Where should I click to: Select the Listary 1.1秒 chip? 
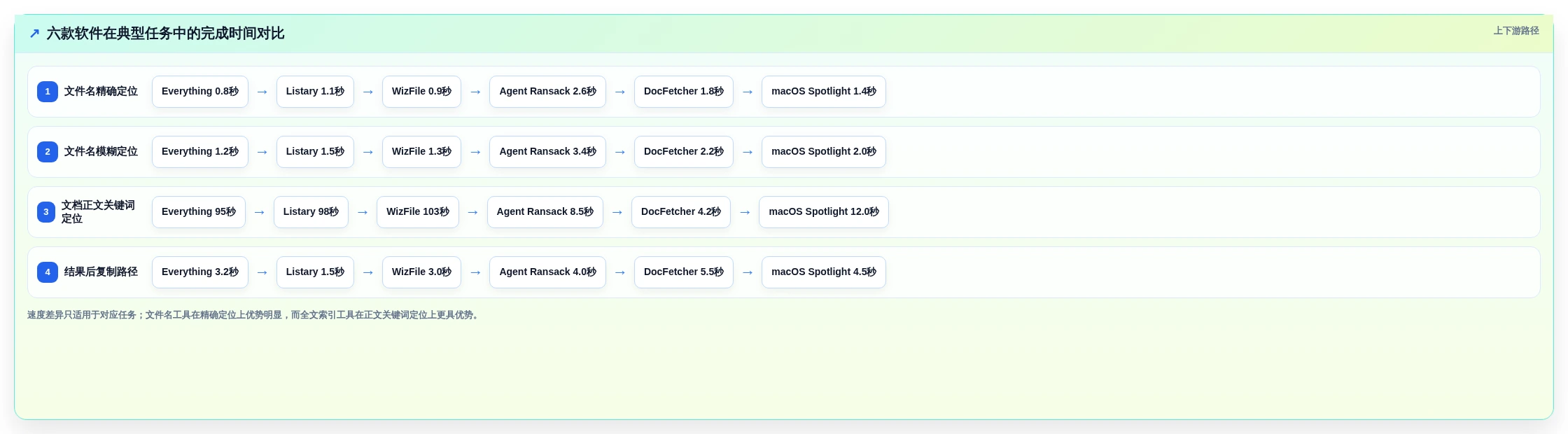pyautogui.click(x=315, y=92)
